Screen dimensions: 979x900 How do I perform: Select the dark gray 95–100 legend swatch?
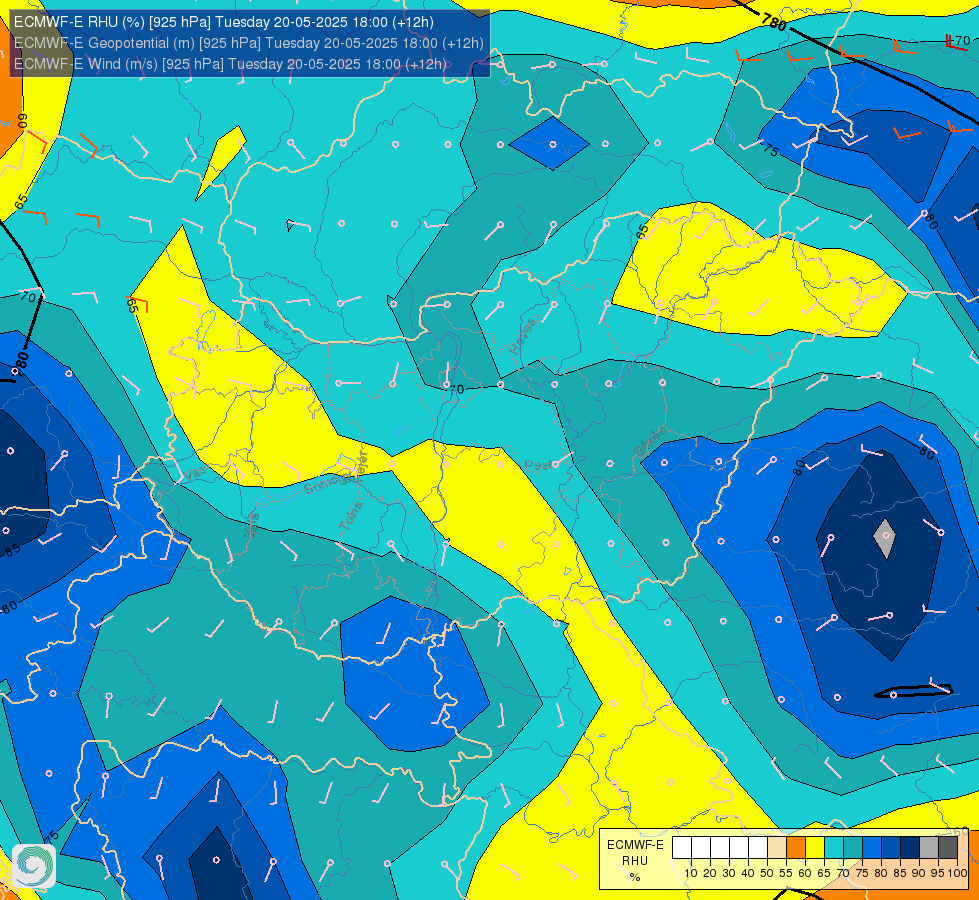(x=948, y=848)
